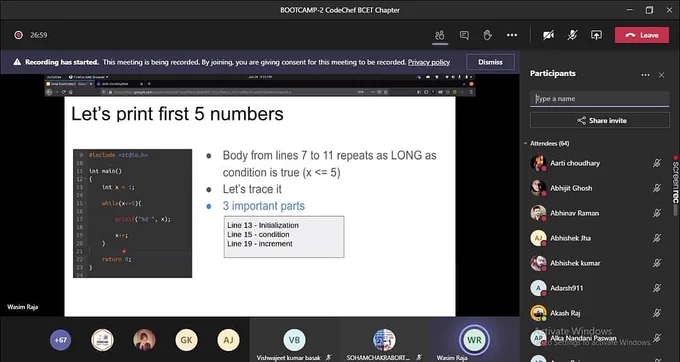Click the AJ avatar beside Abhishek Jha

[x=538, y=238]
